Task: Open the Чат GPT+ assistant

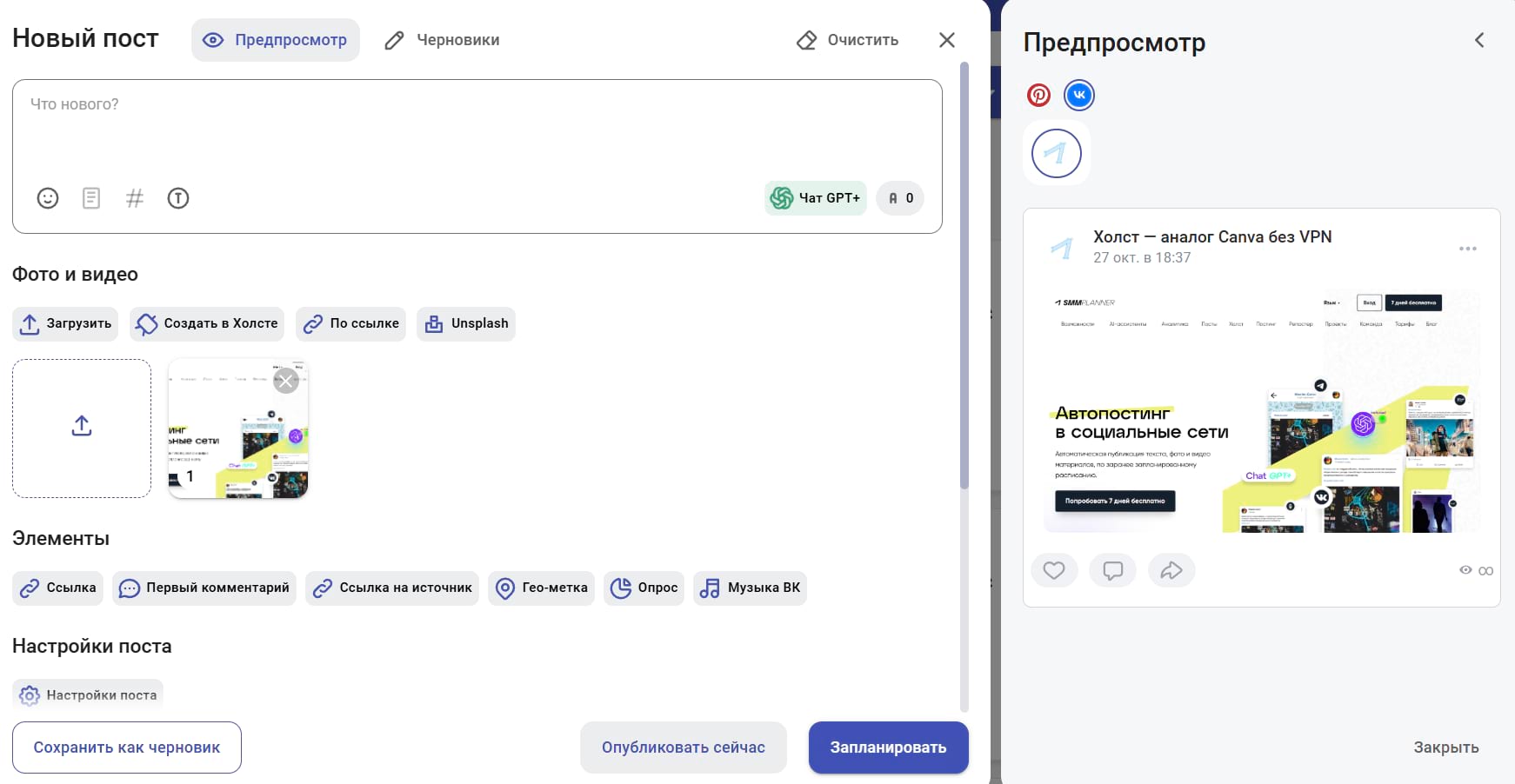Action: (815, 198)
